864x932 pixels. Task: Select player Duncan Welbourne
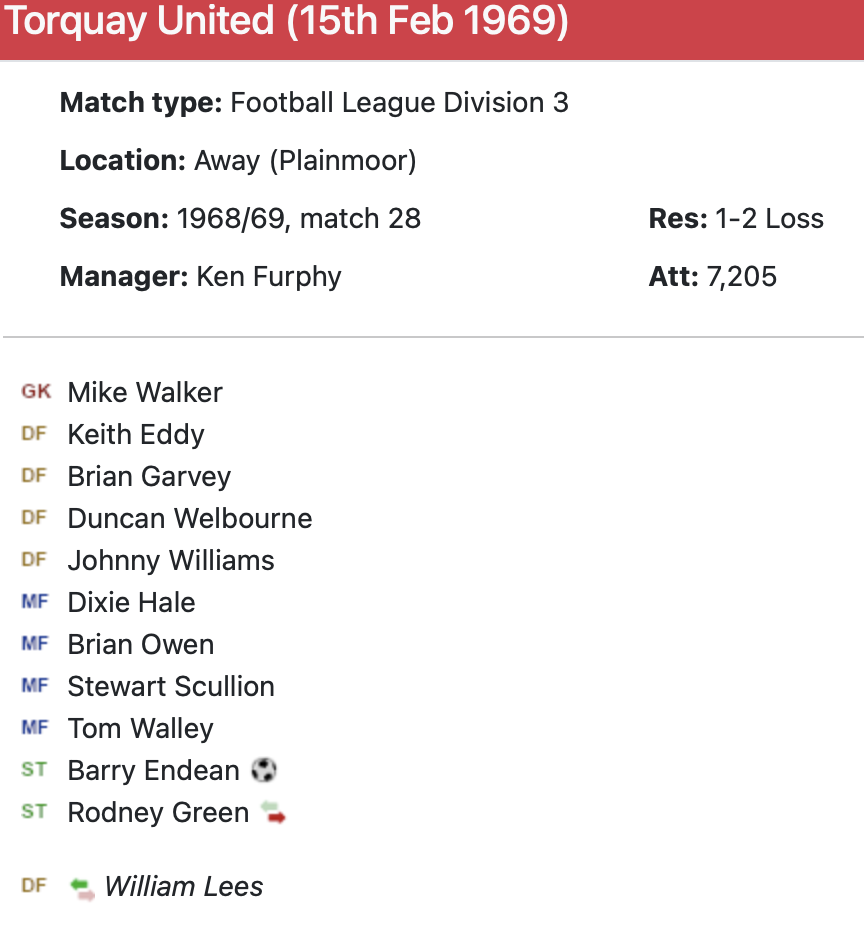[x=190, y=518]
